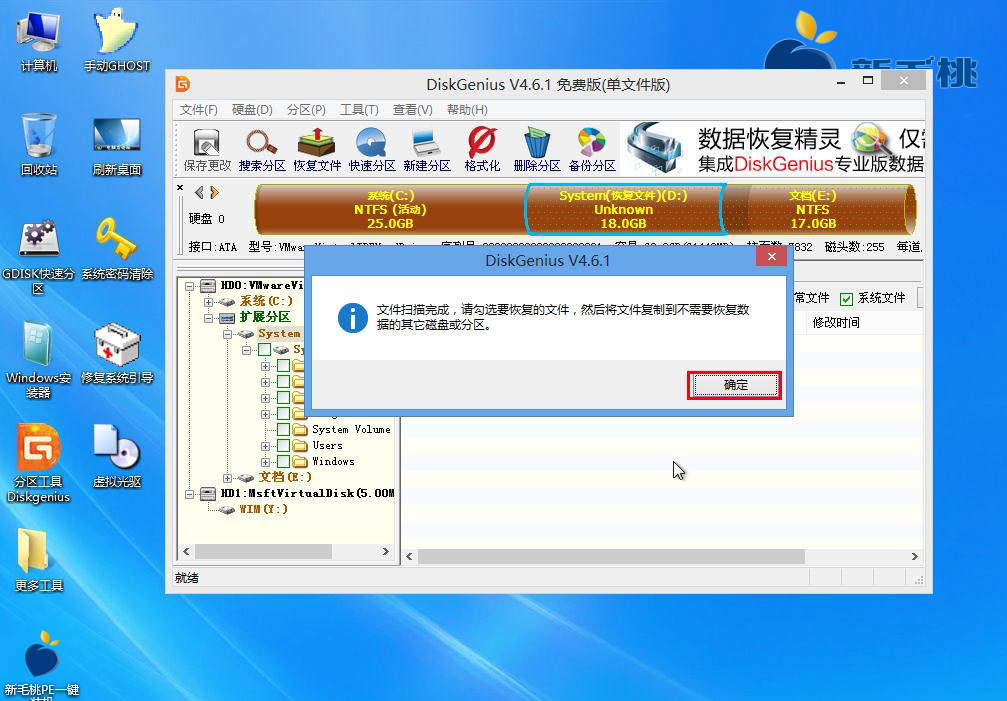
Task: Select the 文档(E:) NTFS 17.0GB partition bar
Action: (x=819, y=209)
